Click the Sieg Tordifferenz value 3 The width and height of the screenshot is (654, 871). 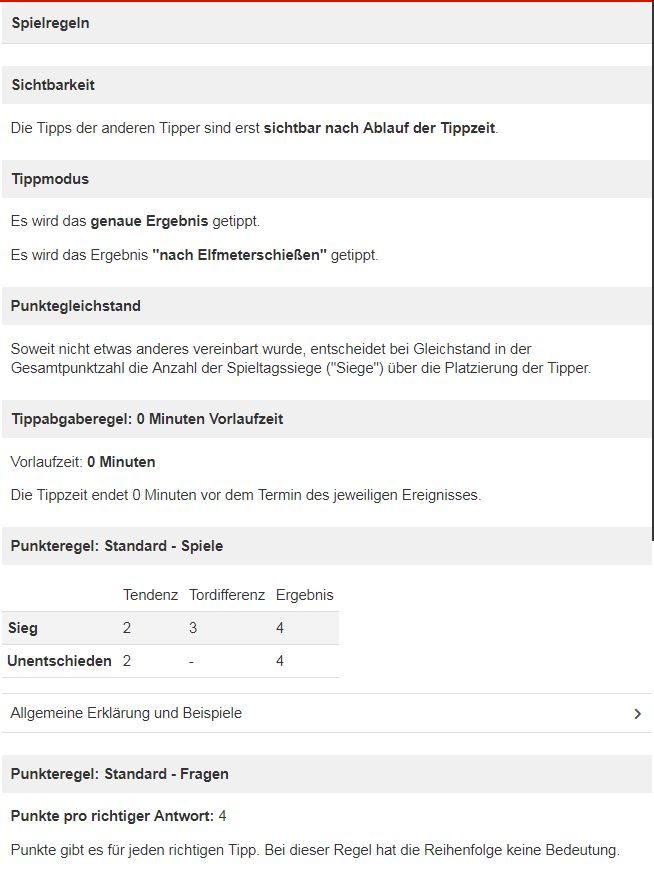coord(193,628)
